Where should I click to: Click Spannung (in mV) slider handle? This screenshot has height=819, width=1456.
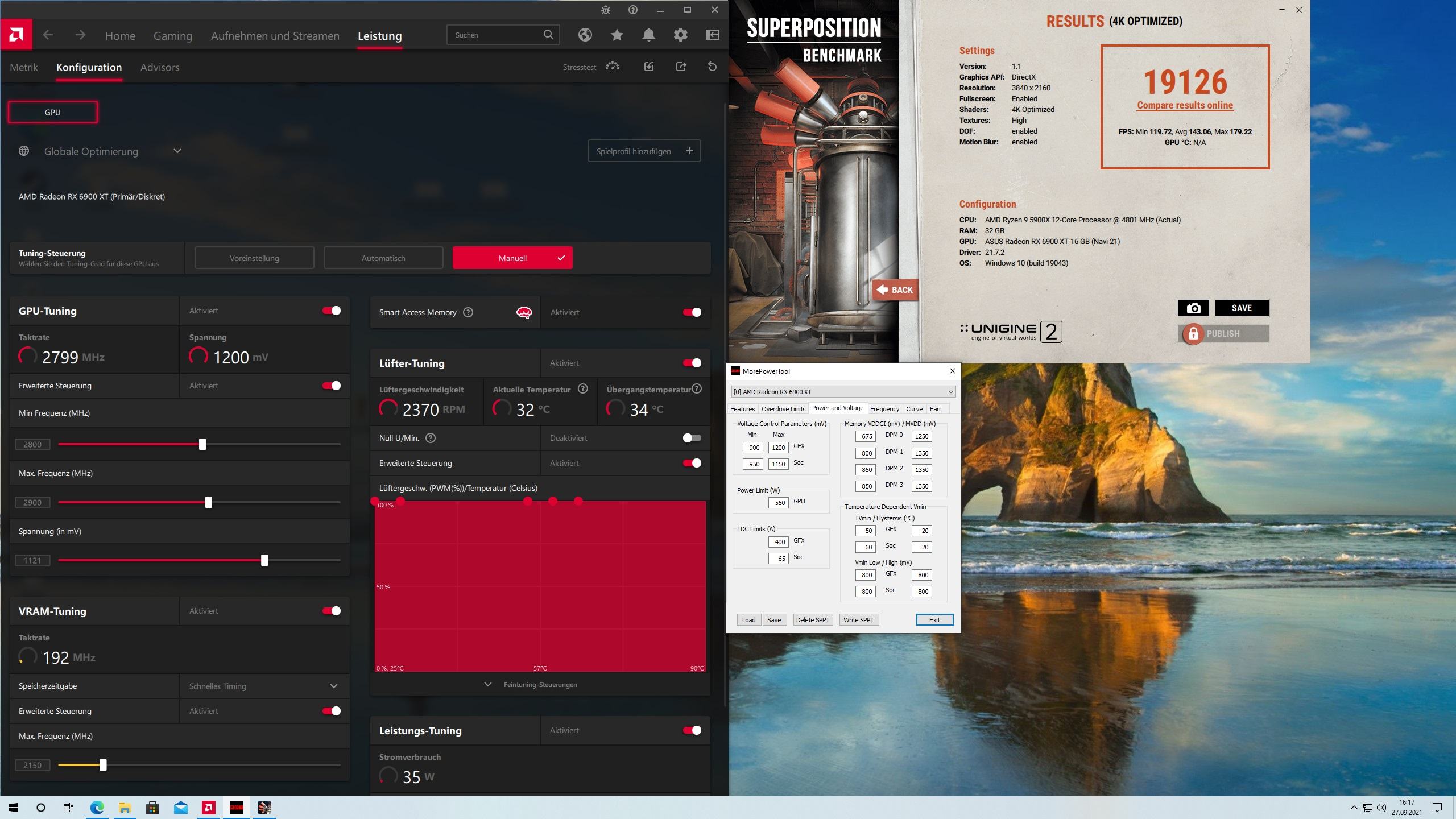pos(264,560)
